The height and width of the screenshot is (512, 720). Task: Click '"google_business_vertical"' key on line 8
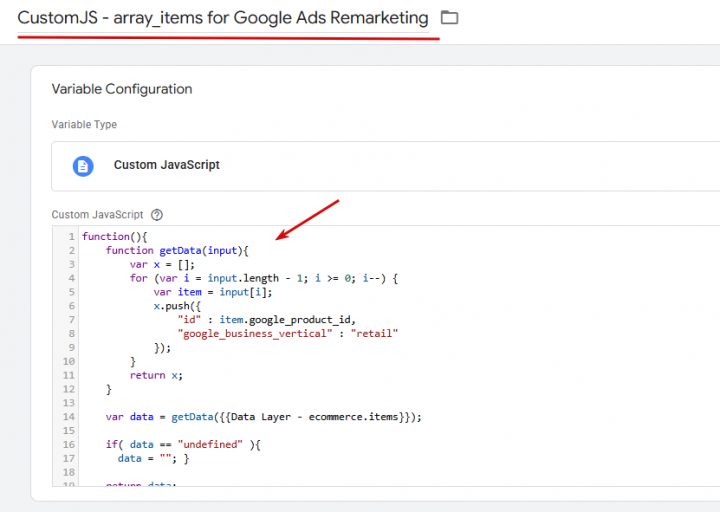254,333
